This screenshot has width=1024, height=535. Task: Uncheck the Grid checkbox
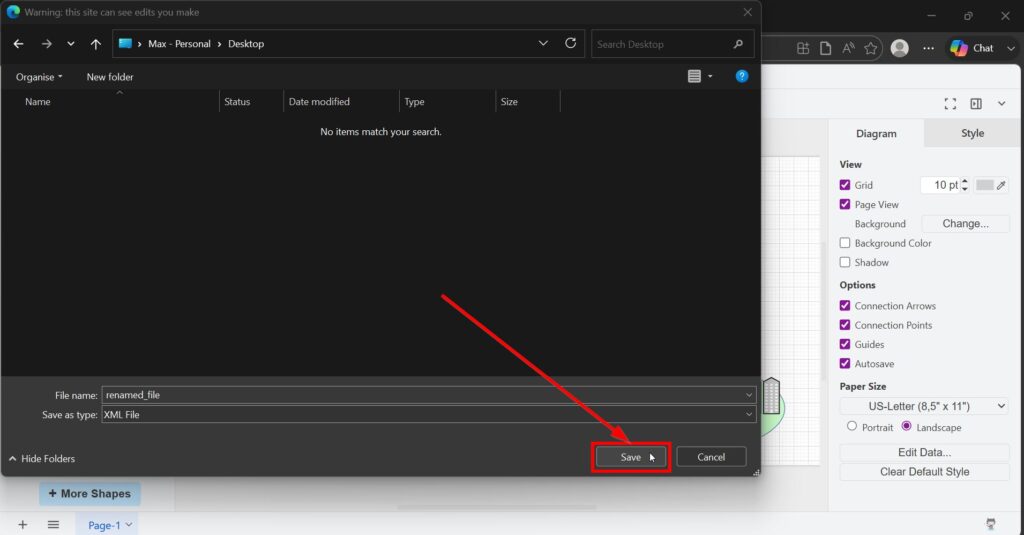[x=845, y=185]
